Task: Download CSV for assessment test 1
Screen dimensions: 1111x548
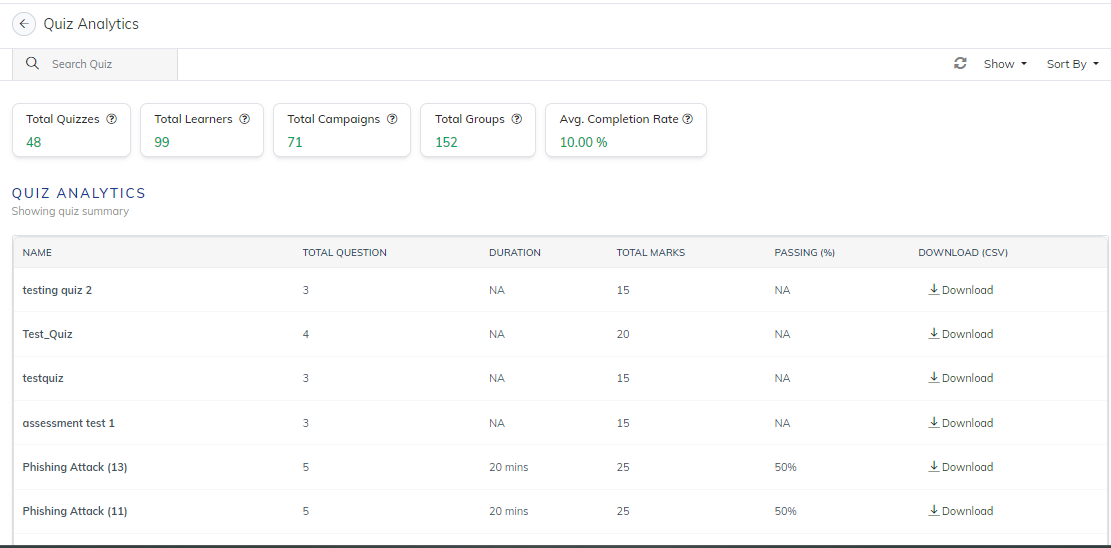Action: (x=961, y=423)
